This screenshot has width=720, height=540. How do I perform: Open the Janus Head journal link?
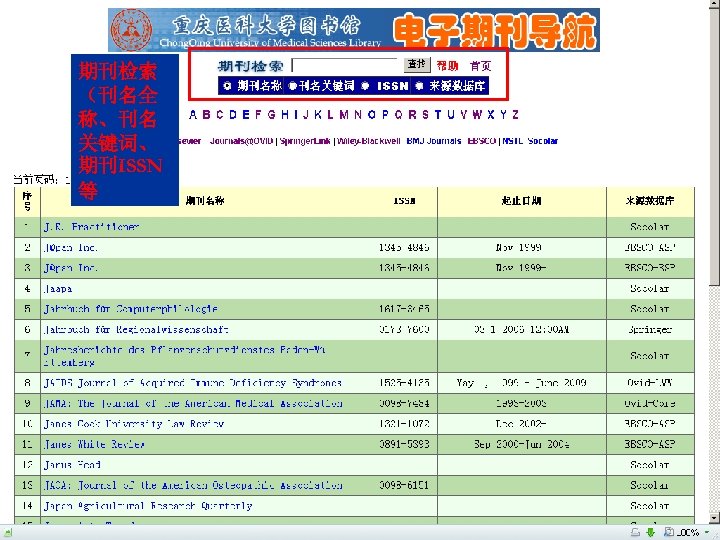pos(72,465)
